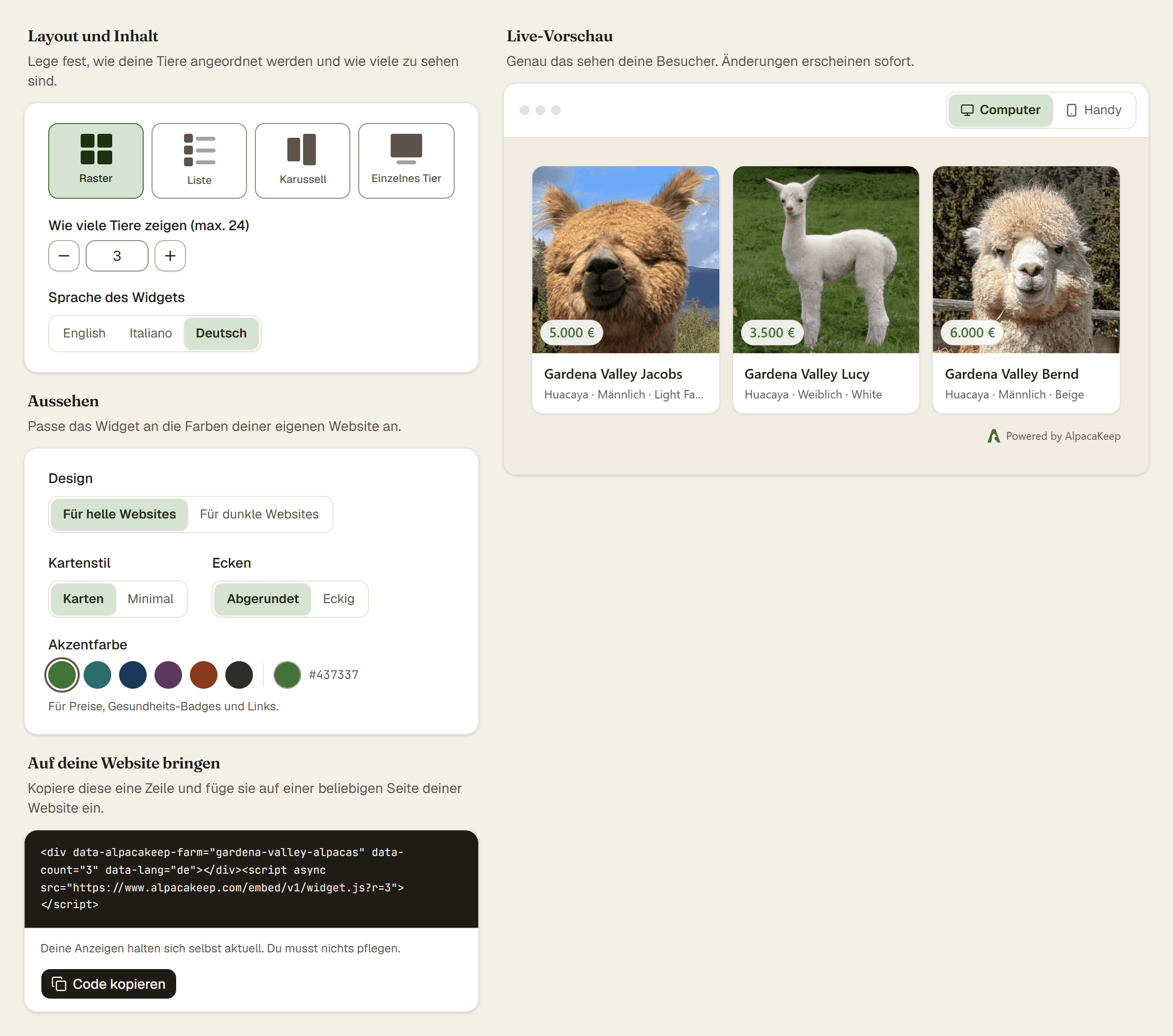Image resolution: width=1173 pixels, height=1036 pixels.
Task: Increase animal count with plus button
Action: click(x=170, y=256)
